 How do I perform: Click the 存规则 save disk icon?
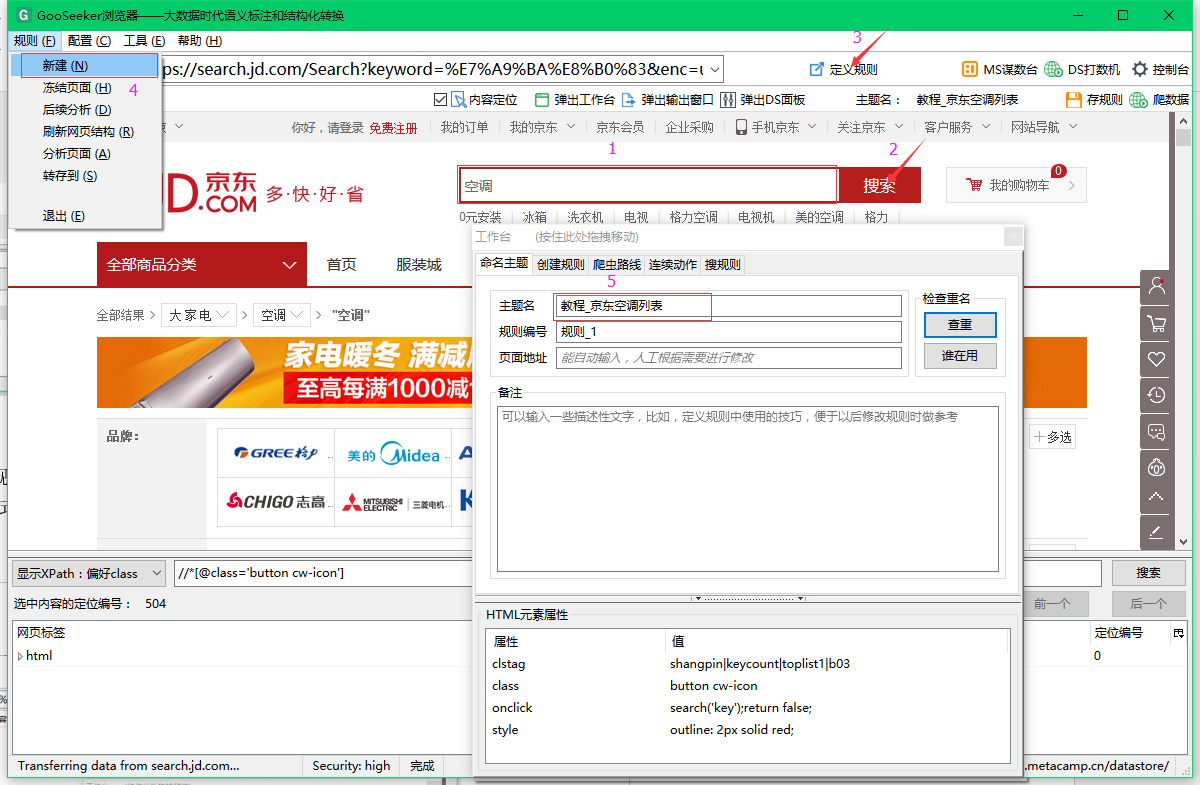point(1074,100)
